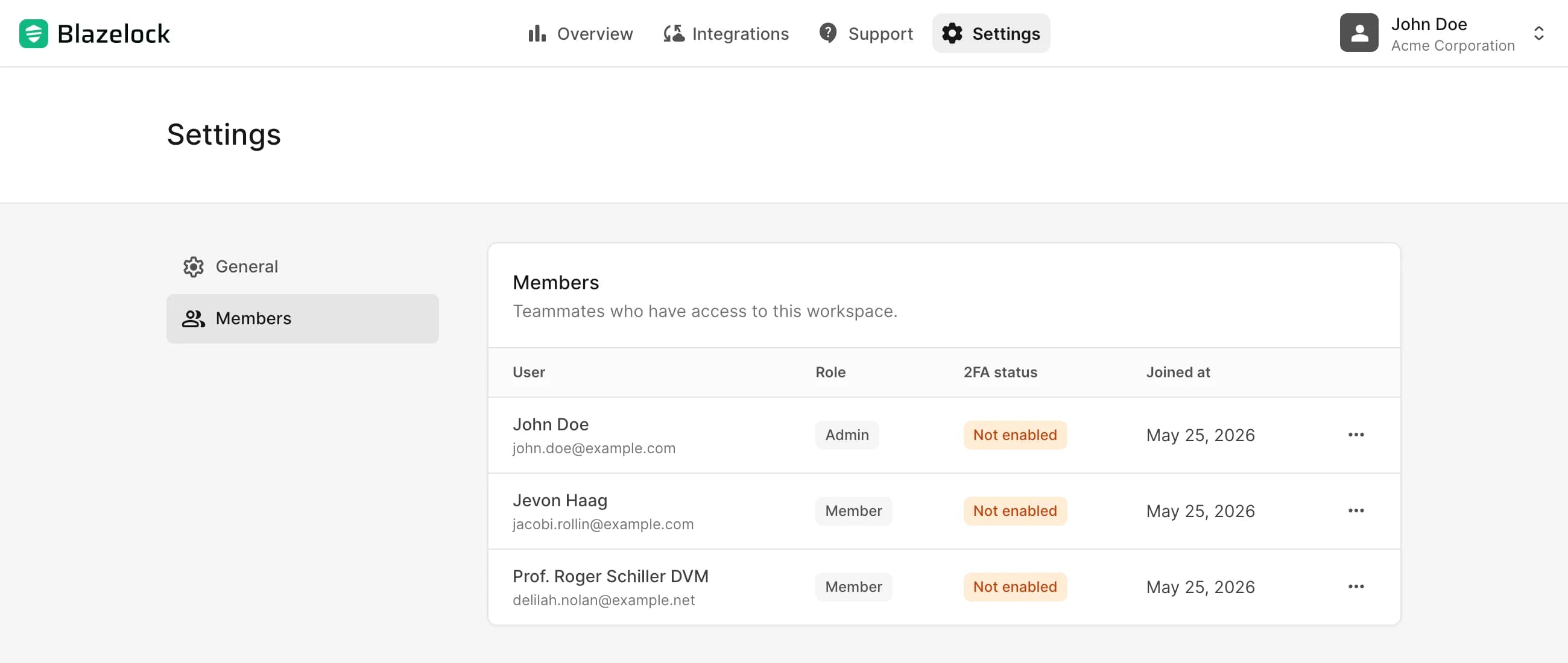Click the Support question mark icon

click(828, 33)
